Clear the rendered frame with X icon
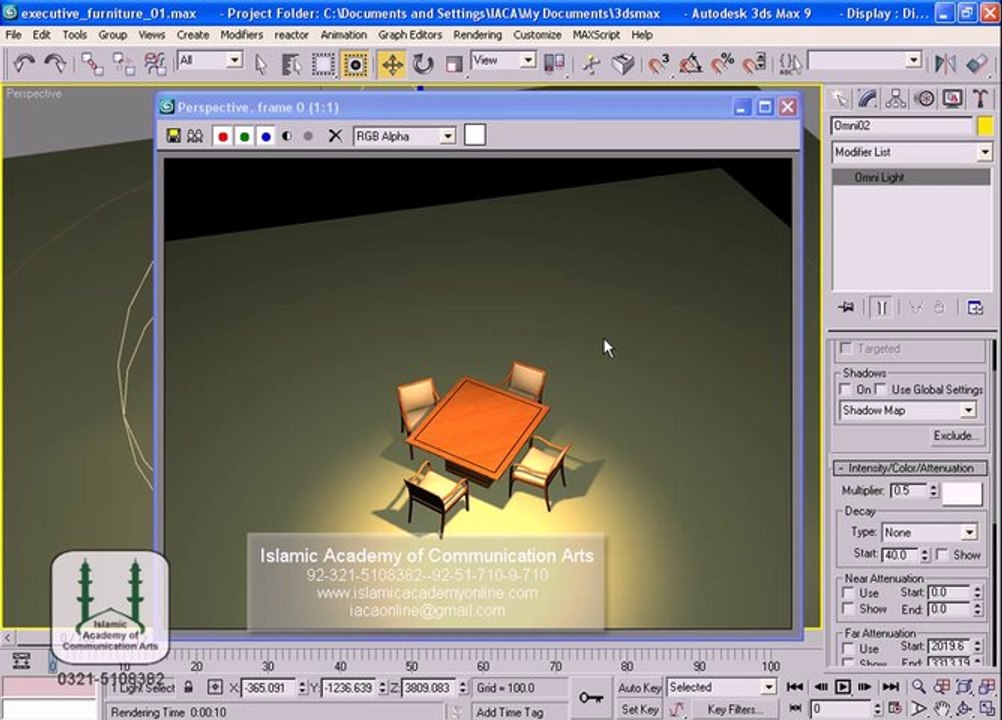This screenshot has height=720, width=1002. [335, 135]
